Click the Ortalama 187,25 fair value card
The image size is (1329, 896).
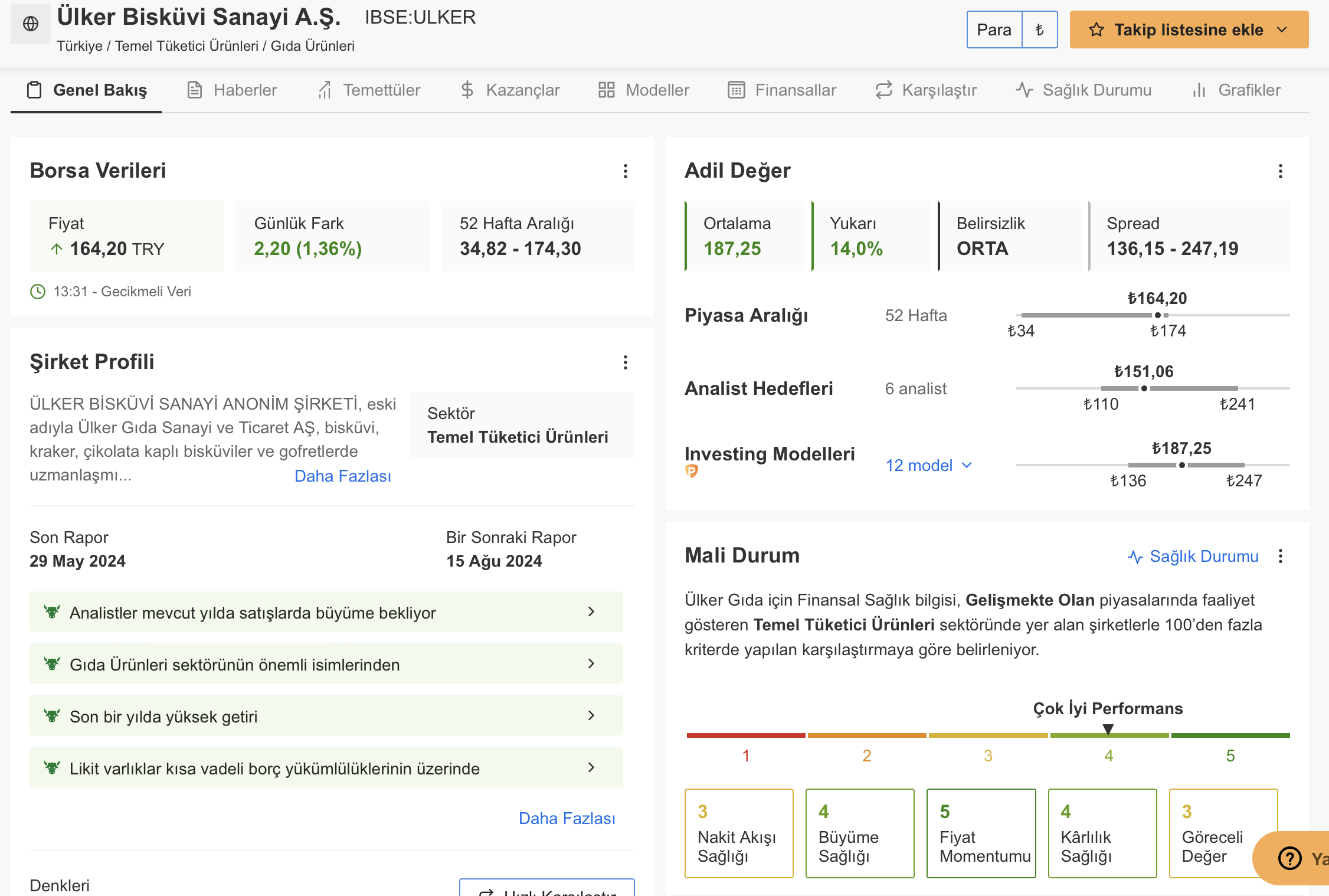745,236
